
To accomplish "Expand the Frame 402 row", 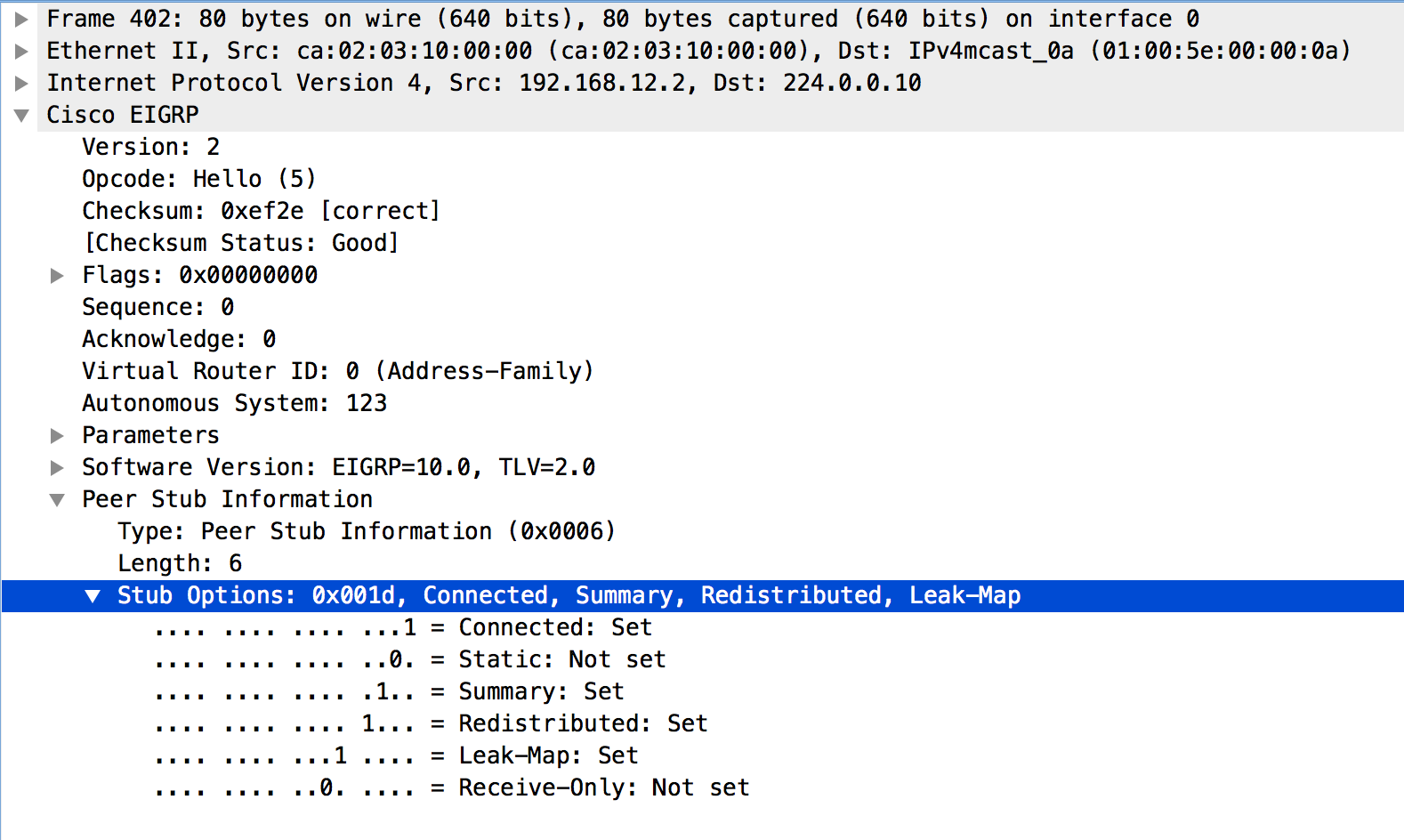I will coord(22,19).
